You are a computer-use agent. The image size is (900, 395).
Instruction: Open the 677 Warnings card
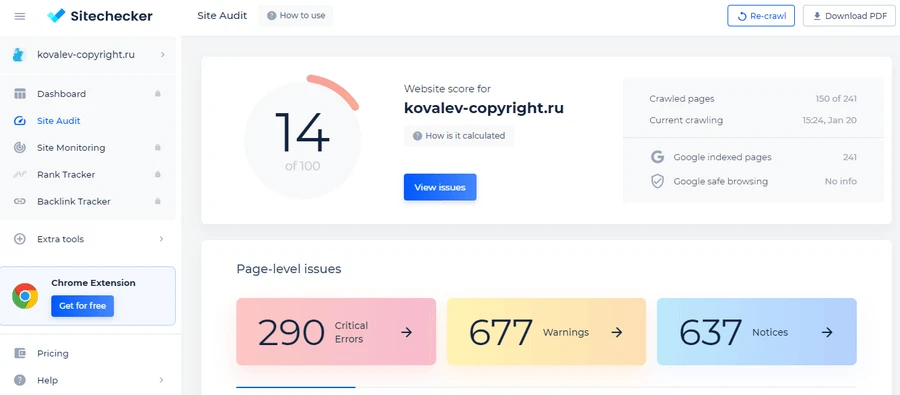(546, 332)
